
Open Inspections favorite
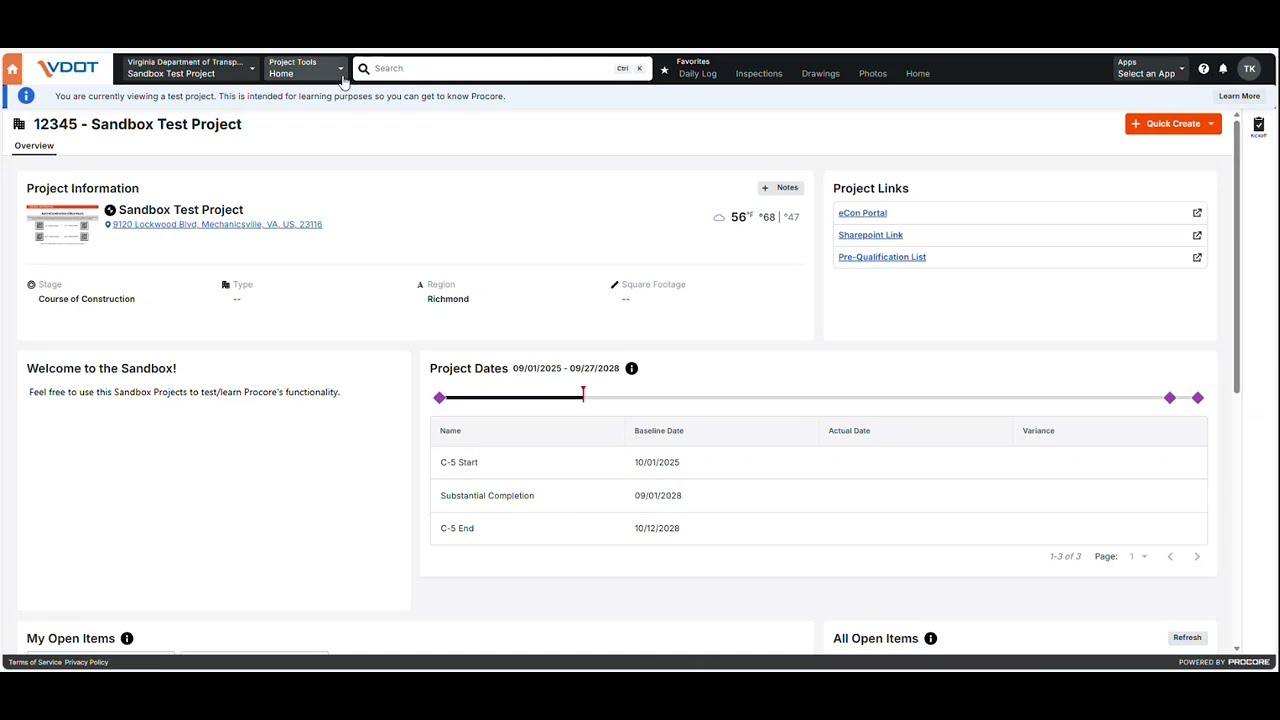click(x=759, y=74)
